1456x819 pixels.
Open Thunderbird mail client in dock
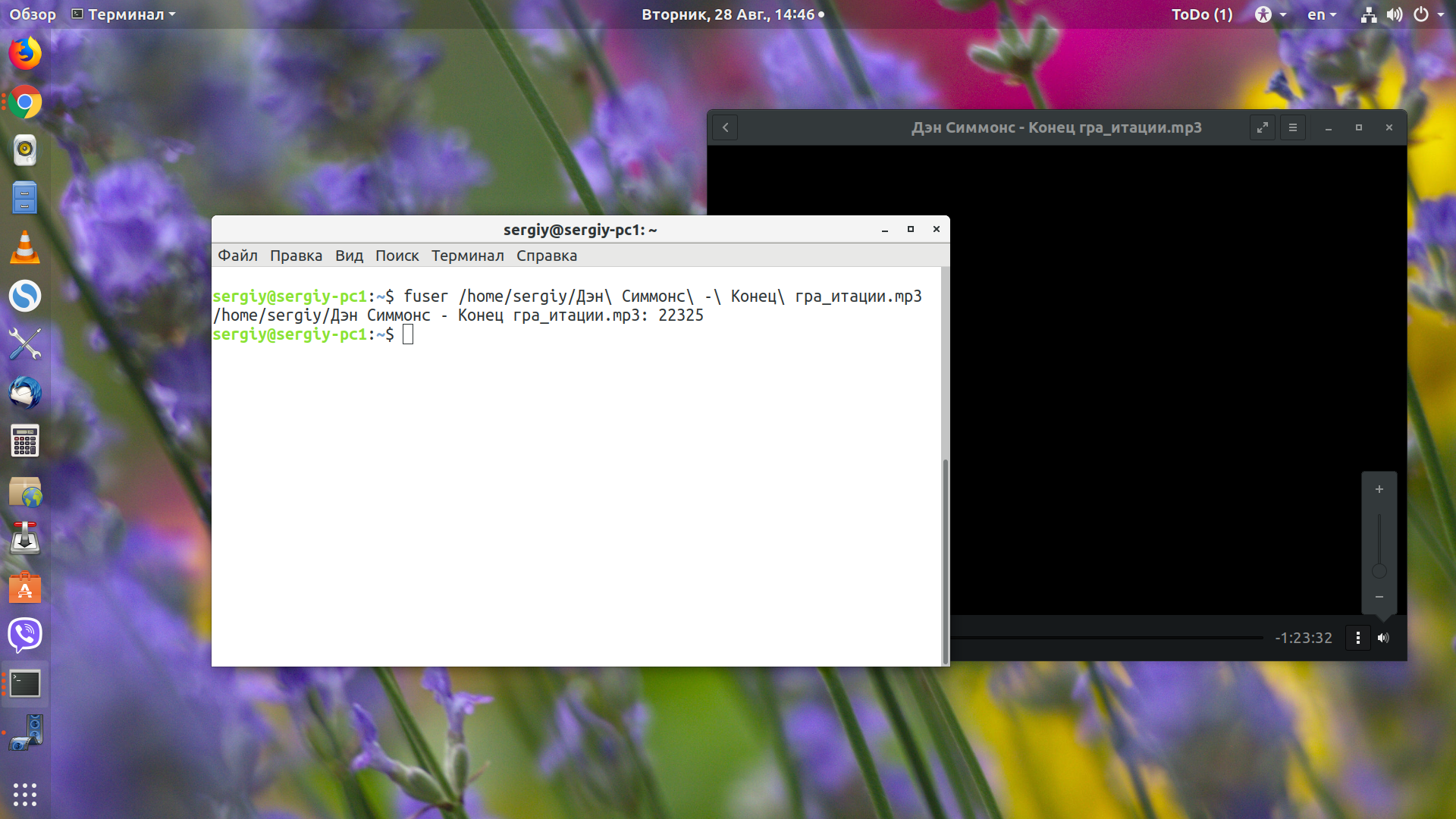tap(25, 393)
